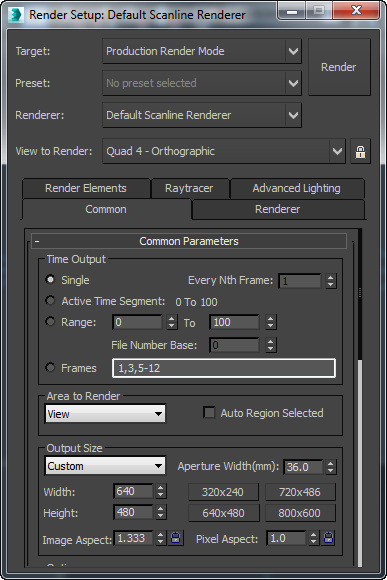The height and width of the screenshot is (580, 387).
Task: Enable the Auto Region Selected checkbox
Action: click(x=209, y=412)
